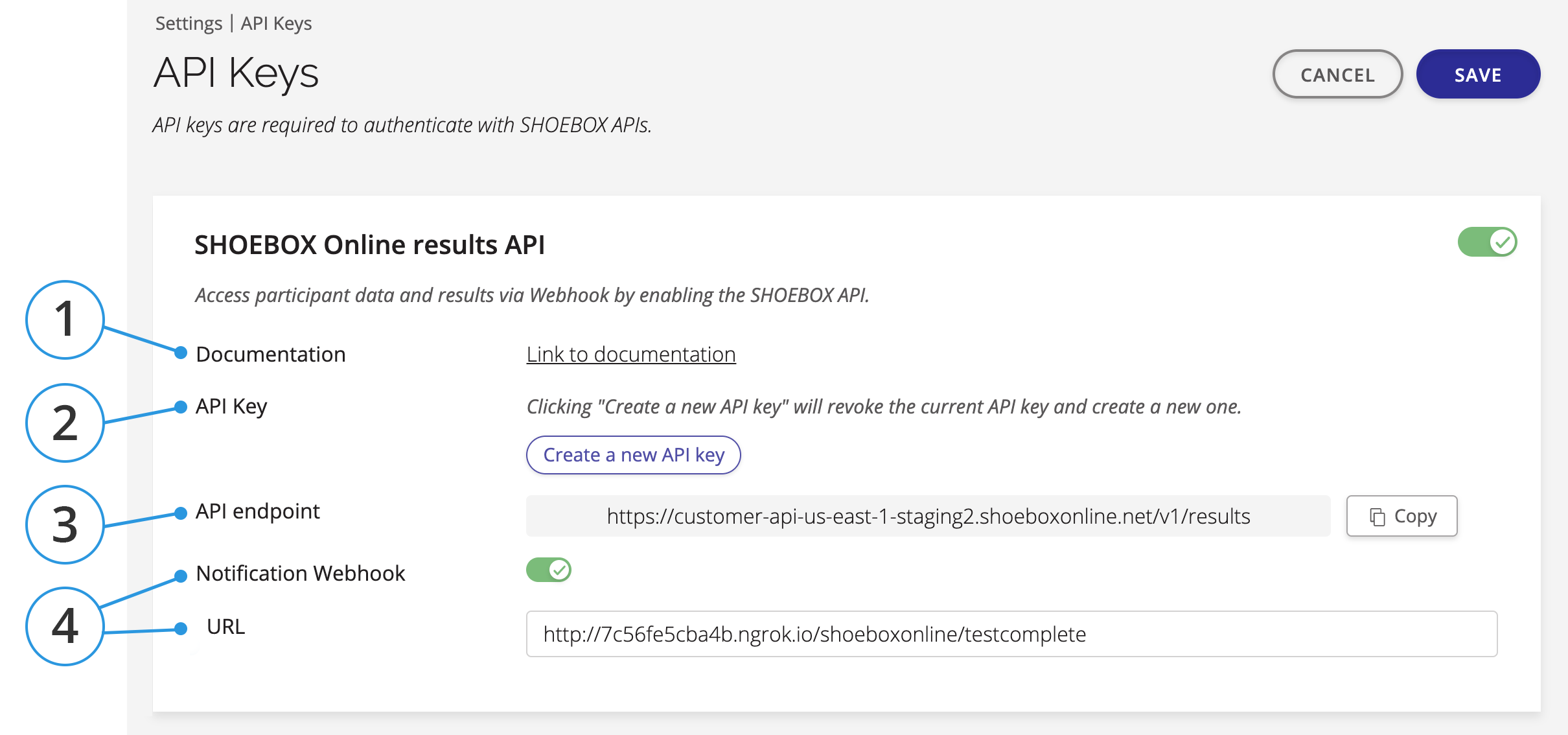Save the API Keys settings

1478,75
